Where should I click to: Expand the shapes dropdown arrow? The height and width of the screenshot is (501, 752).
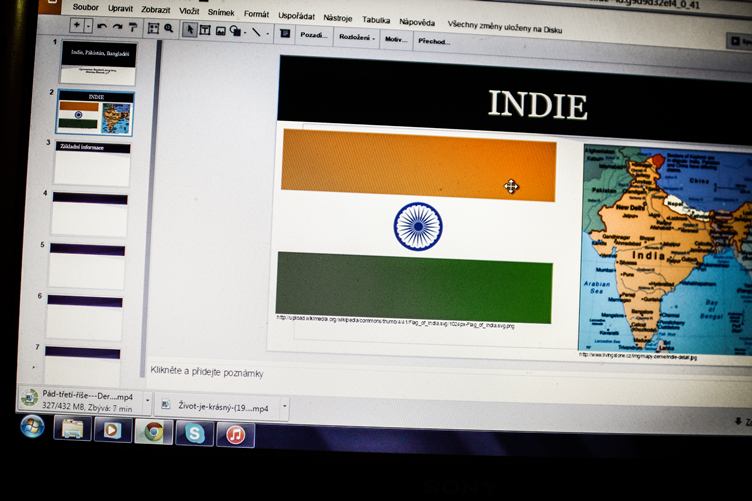245,33
